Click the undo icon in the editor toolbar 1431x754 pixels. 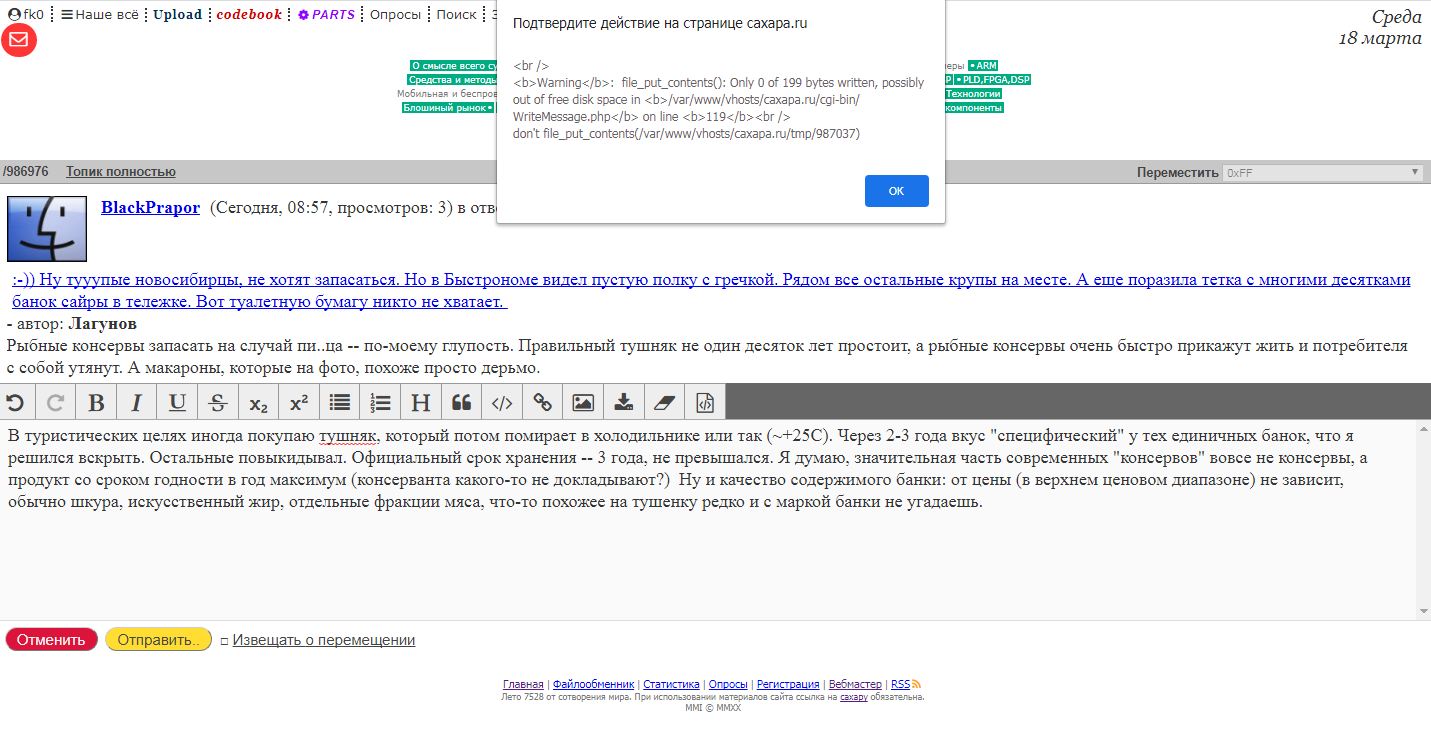[x=15, y=402]
